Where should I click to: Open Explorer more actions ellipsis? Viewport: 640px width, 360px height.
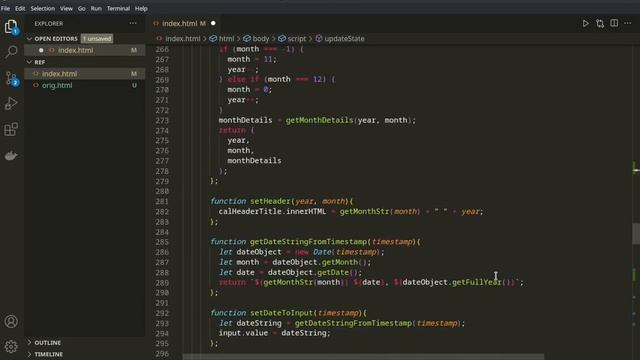pyautogui.click(x=133, y=23)
